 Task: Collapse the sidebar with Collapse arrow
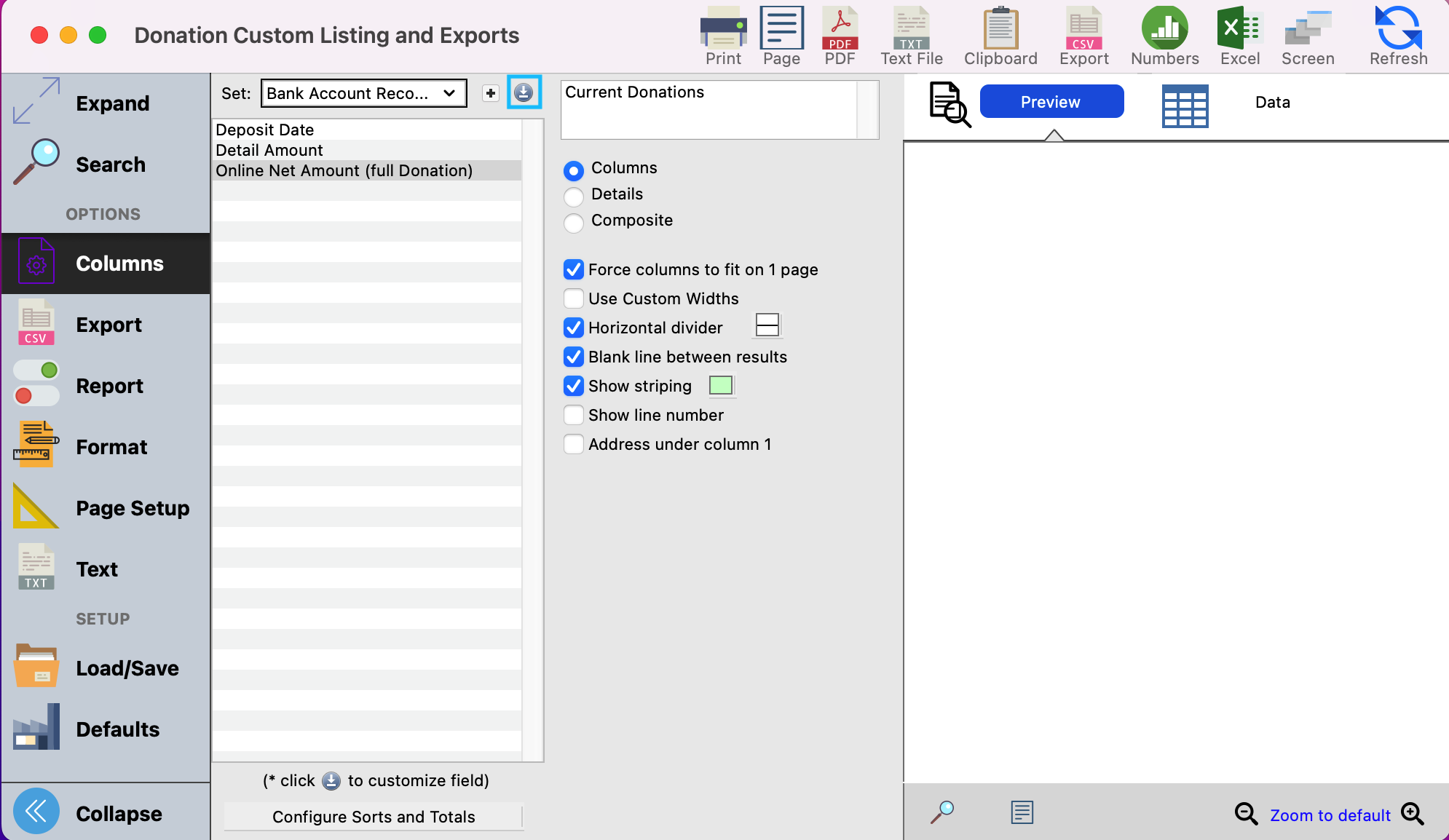pyautogui.click(x=36, y=811)
